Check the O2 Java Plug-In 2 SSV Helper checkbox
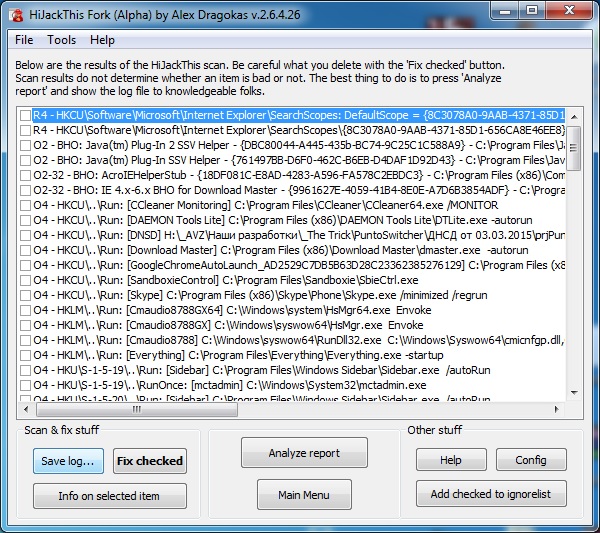The width and height of the screenshot is (600, 533). click(25, 145)
